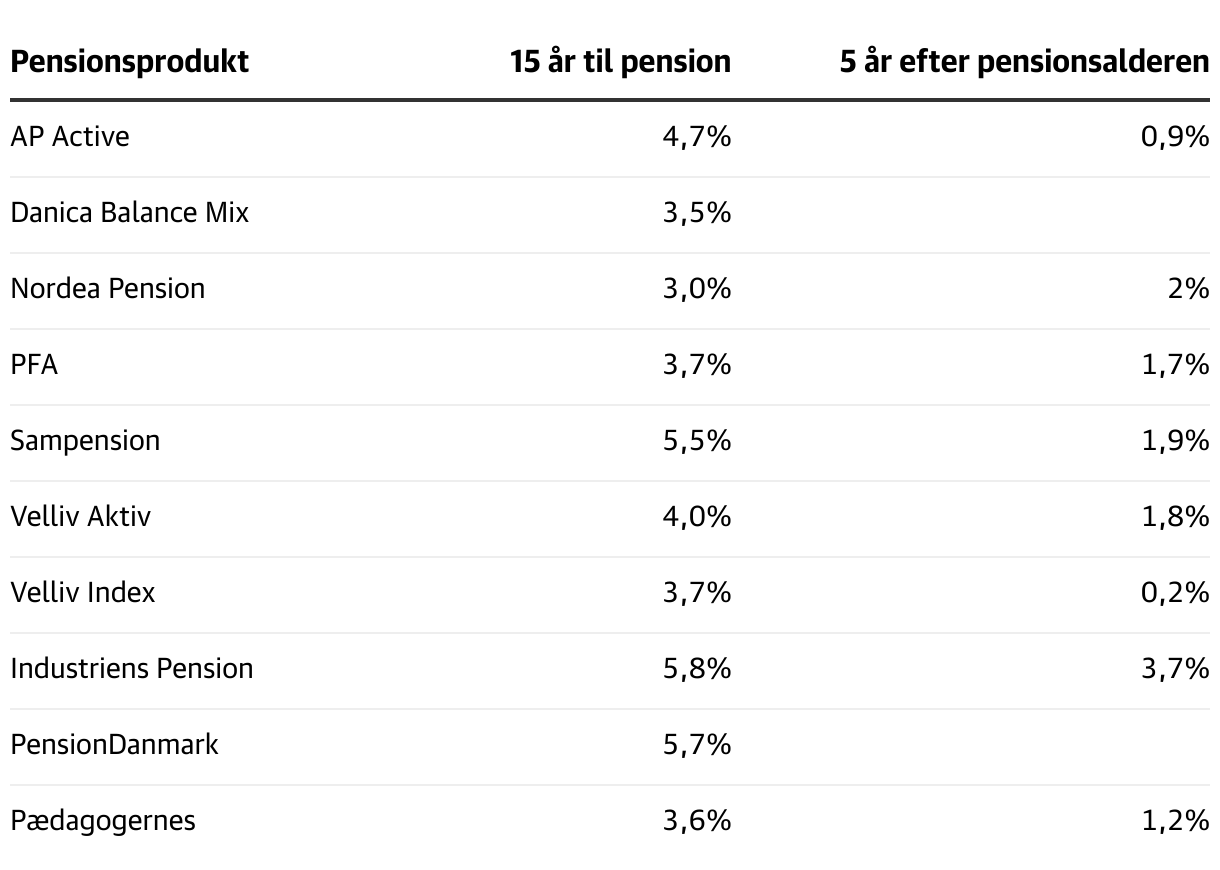Image resolution: width=1220 pixels, height=870 pixels.
Task: Click PensionDanmark's 5,7% value
Action: coord(696,745)
